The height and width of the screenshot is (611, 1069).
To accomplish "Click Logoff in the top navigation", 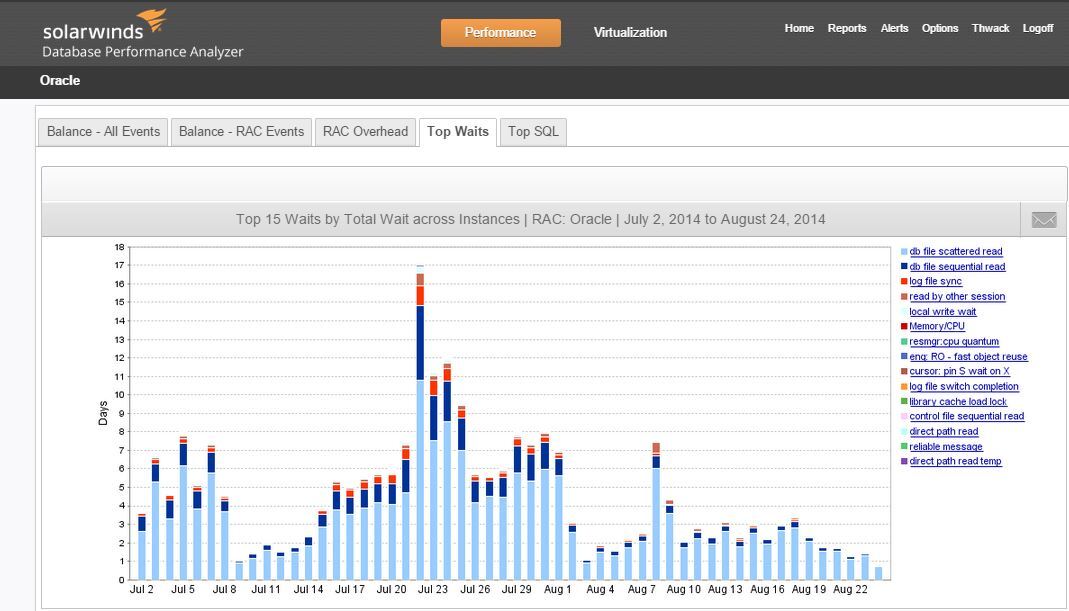I will pyautogui.click(x=1037, y=28).
